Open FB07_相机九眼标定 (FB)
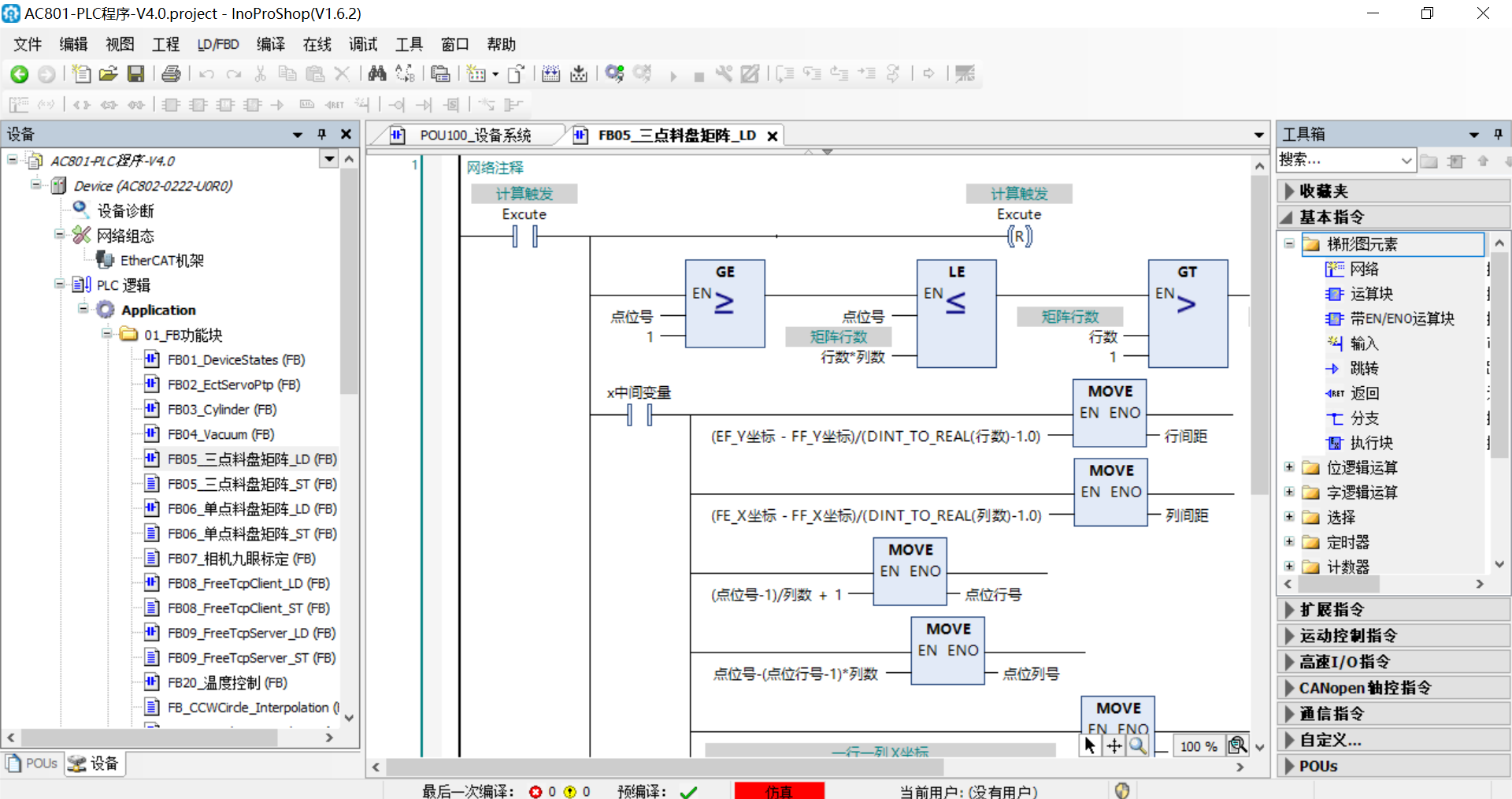1512x799 pixels. (241, 558)
